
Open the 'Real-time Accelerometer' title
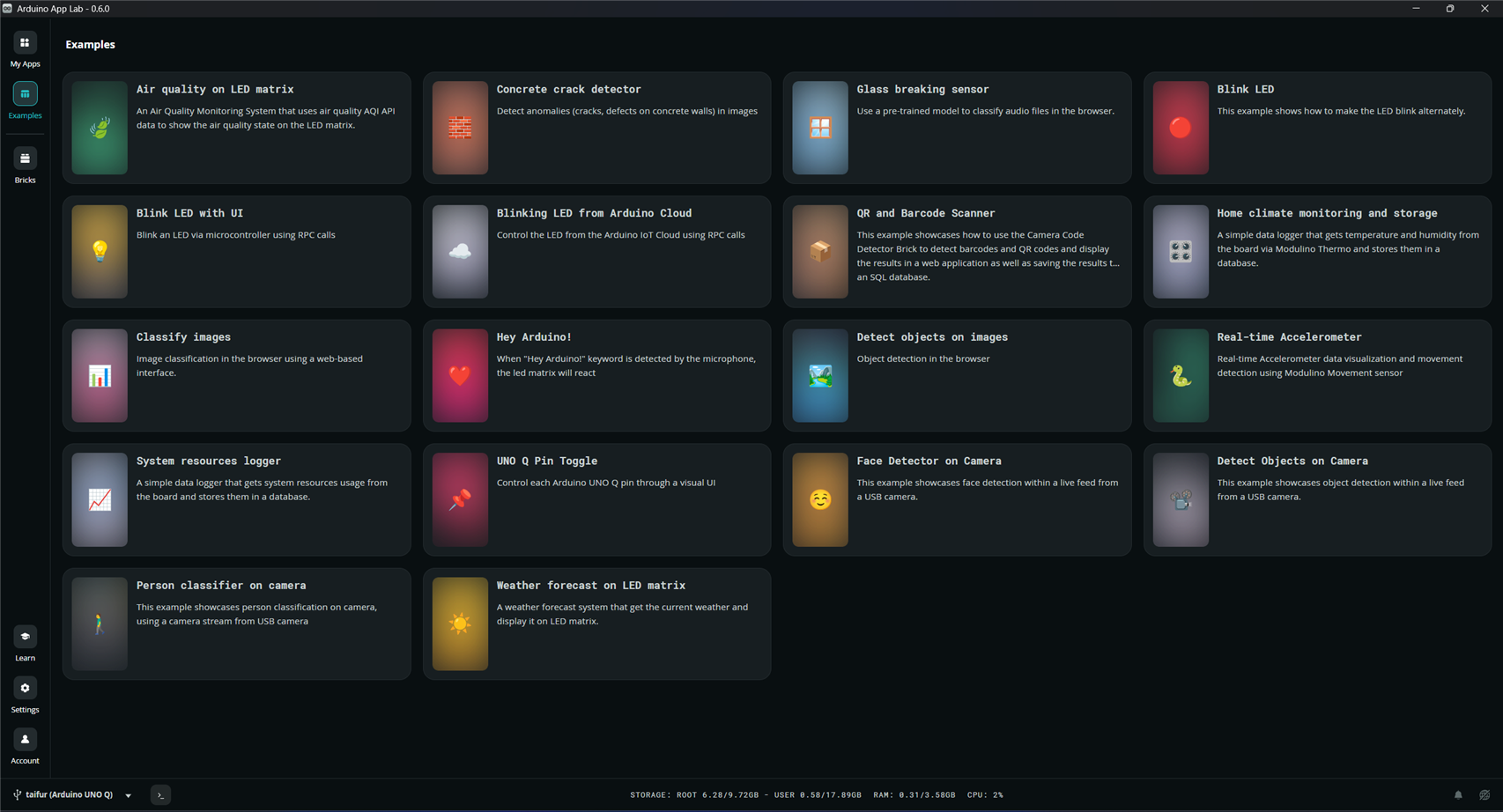1289,337
